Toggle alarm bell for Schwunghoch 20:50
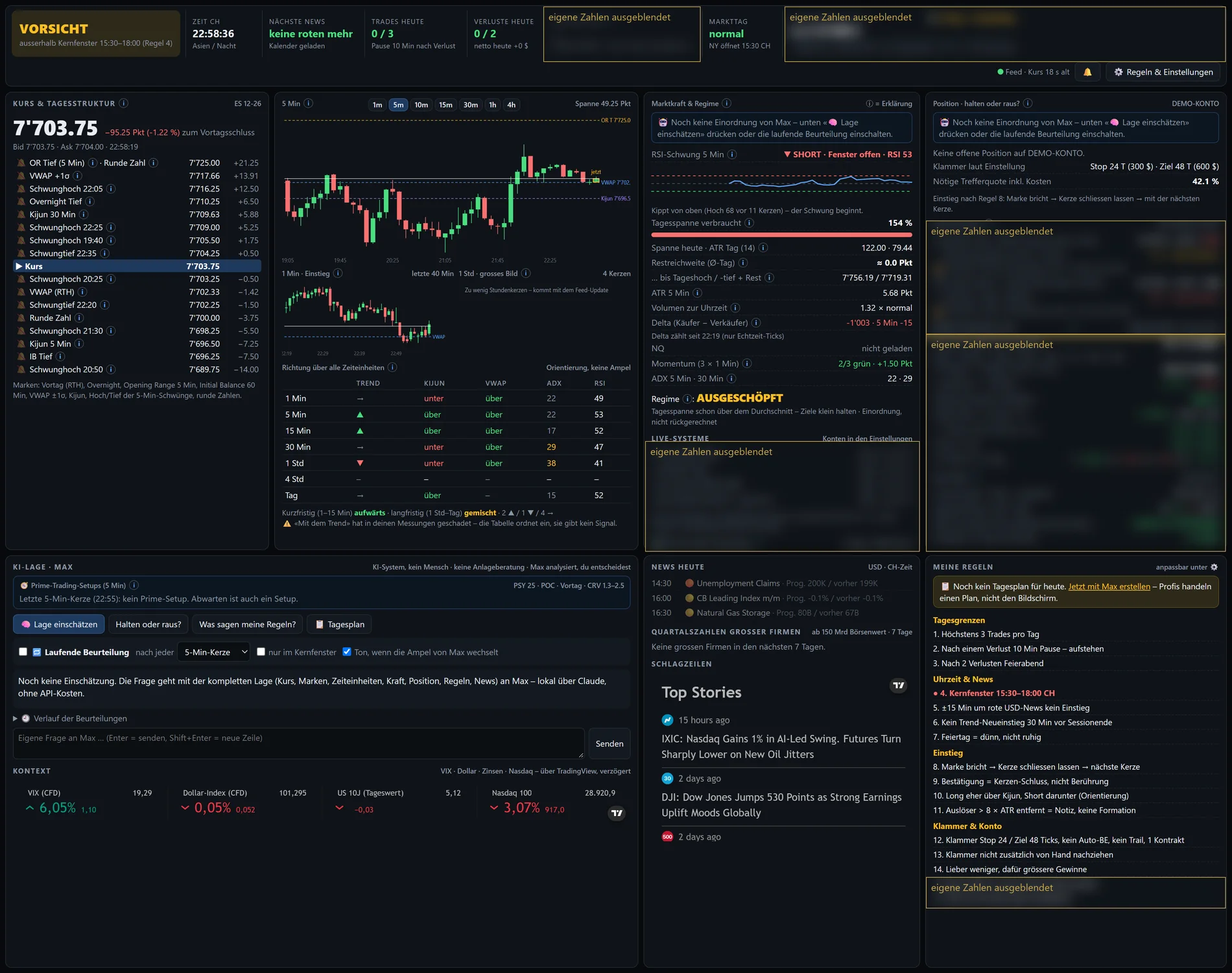The image size is (1232, 973). [21, 370]
